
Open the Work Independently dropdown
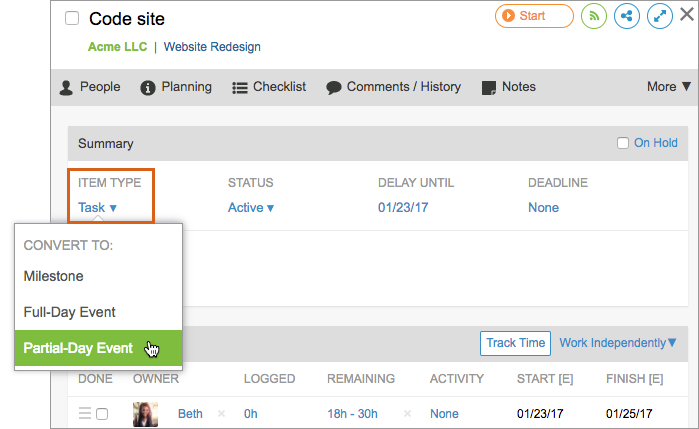[x=618, y=343]
